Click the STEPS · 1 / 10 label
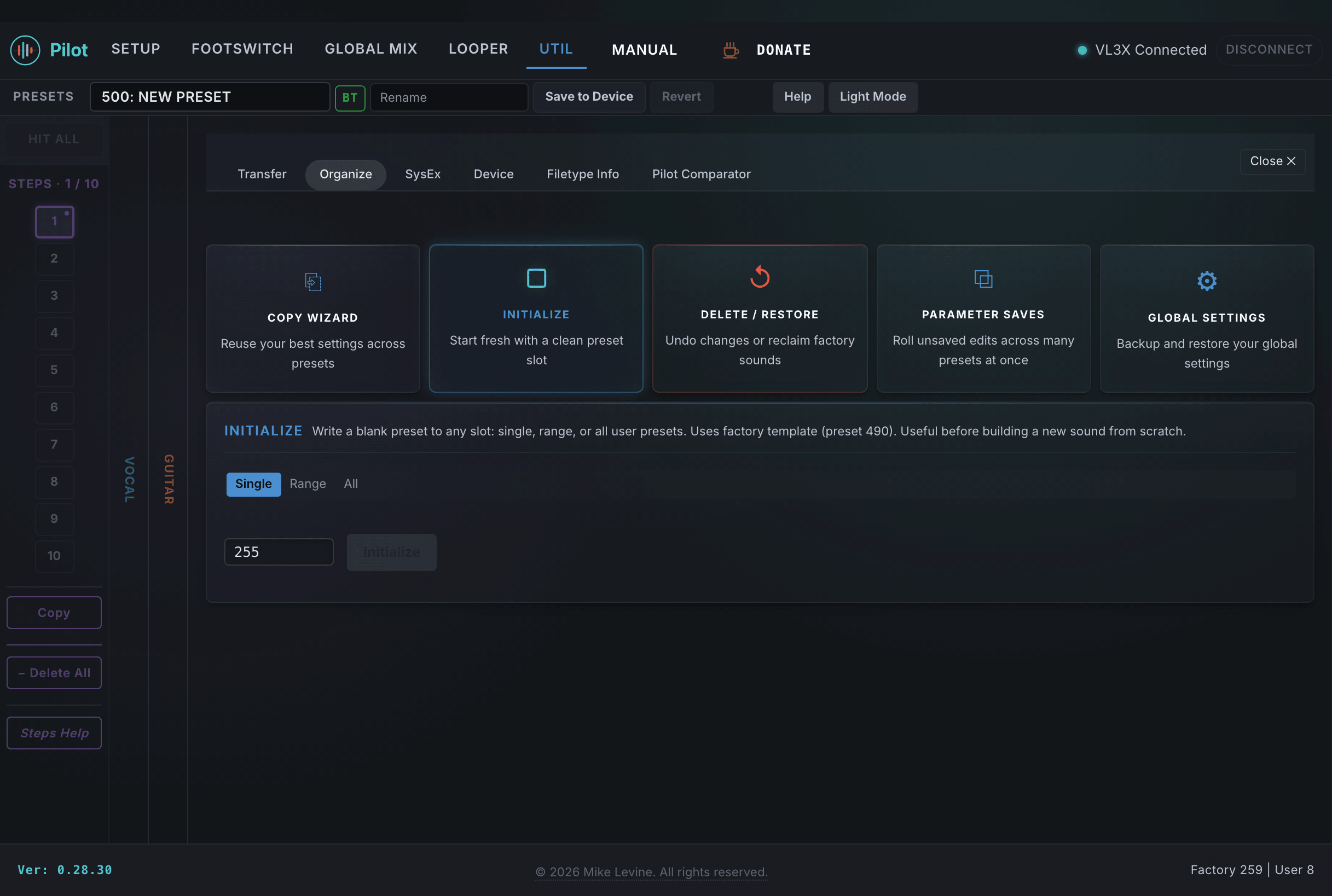 54,184
